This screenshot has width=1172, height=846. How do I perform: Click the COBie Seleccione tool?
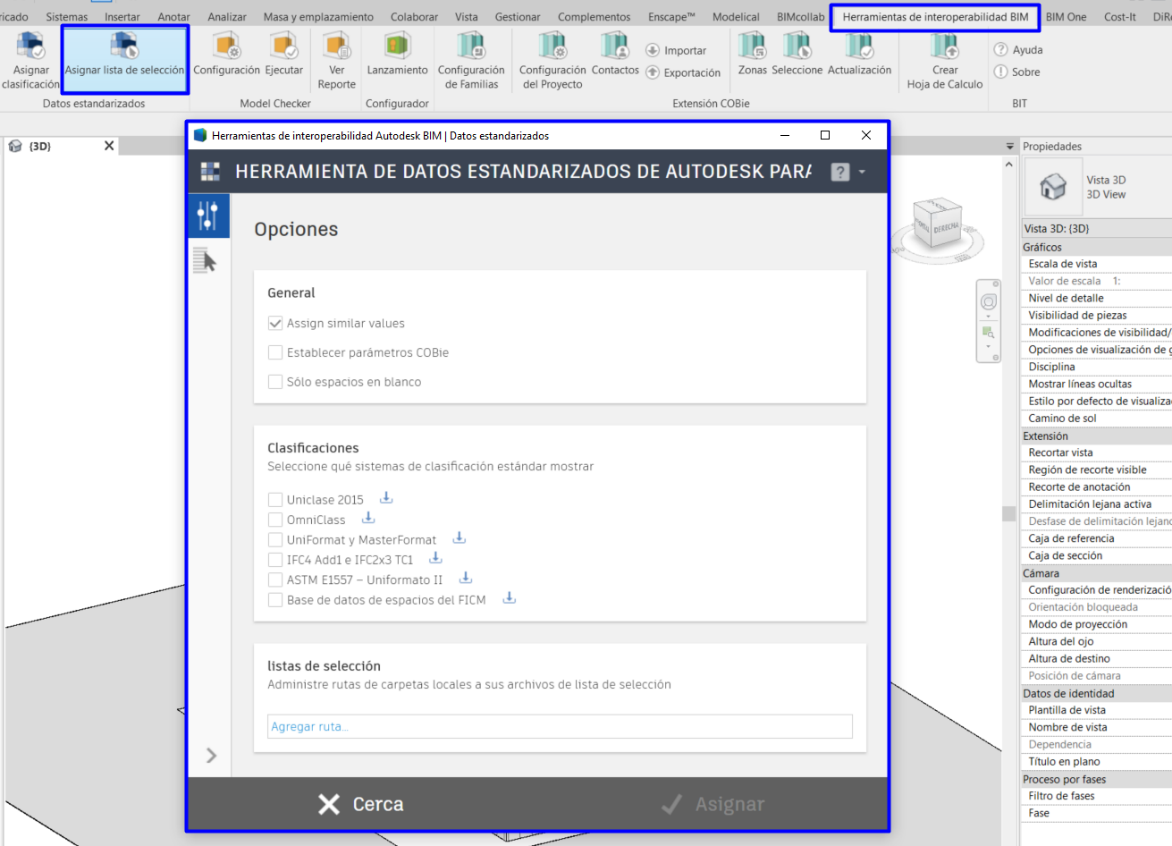tap(797, 55)
